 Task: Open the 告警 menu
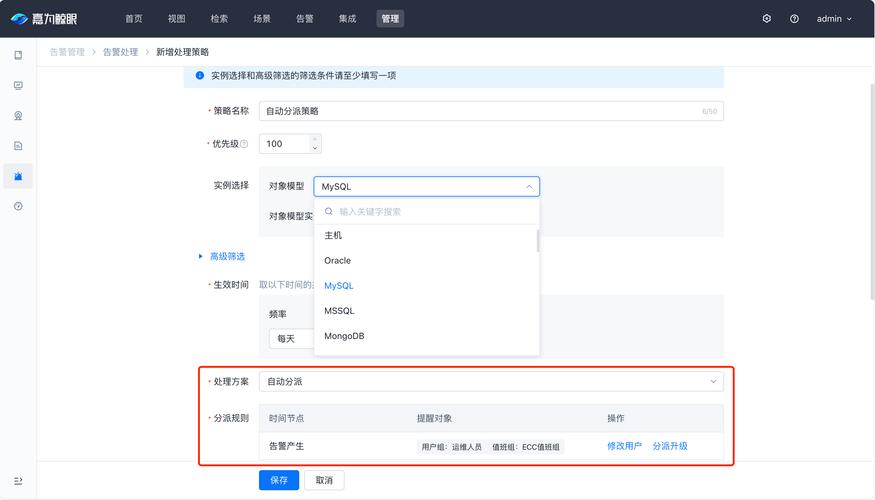304,18
